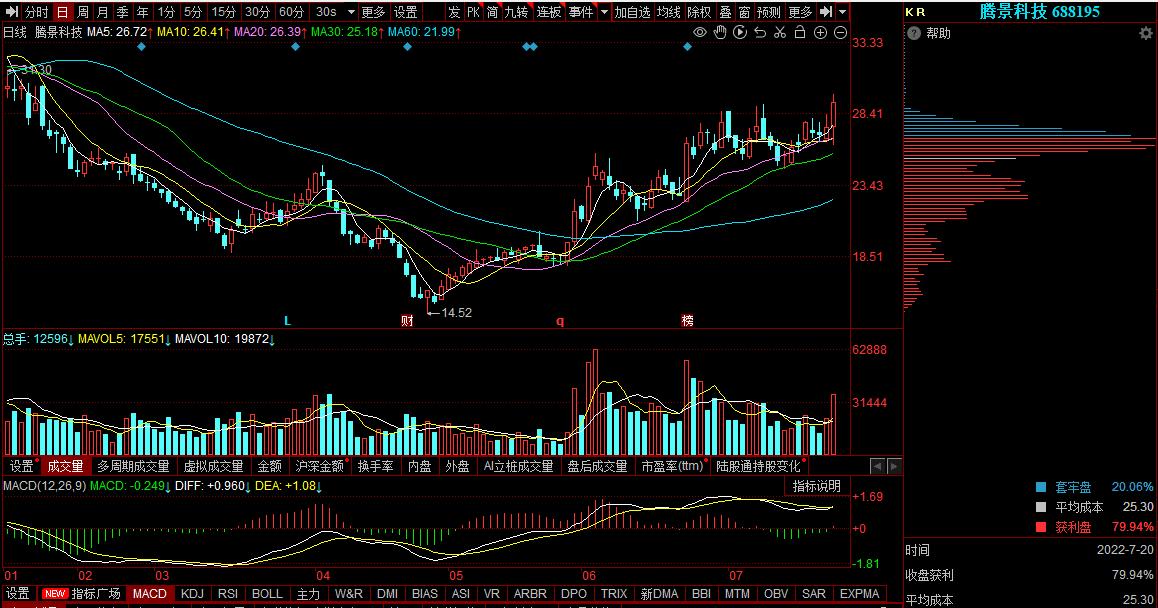Click the eye visibility icon above chart
Screen dimensions: 1158x608
(699, 33)
